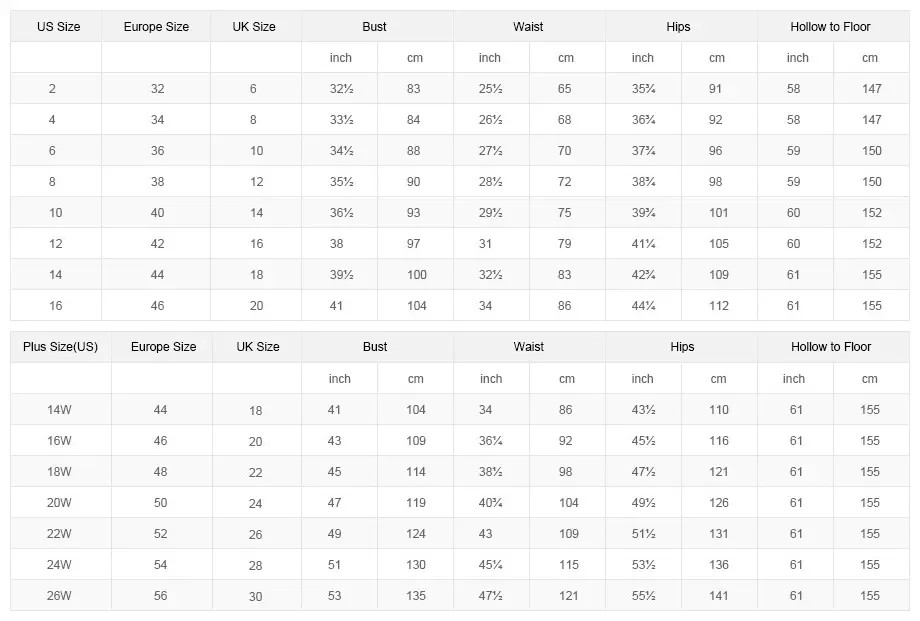
Task: Select Europe size 40 cell
Action: [x=158, y=213]
